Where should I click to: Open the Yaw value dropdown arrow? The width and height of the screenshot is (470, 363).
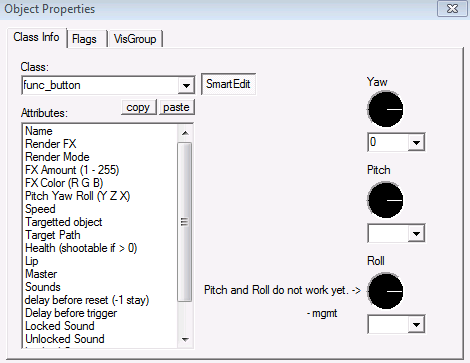pyautogui.click(x=416, y=143)
